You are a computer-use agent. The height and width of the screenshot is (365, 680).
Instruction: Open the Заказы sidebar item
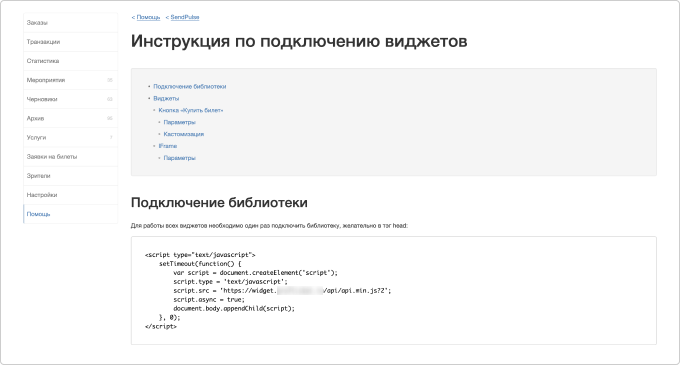click(x=70, y=23)
